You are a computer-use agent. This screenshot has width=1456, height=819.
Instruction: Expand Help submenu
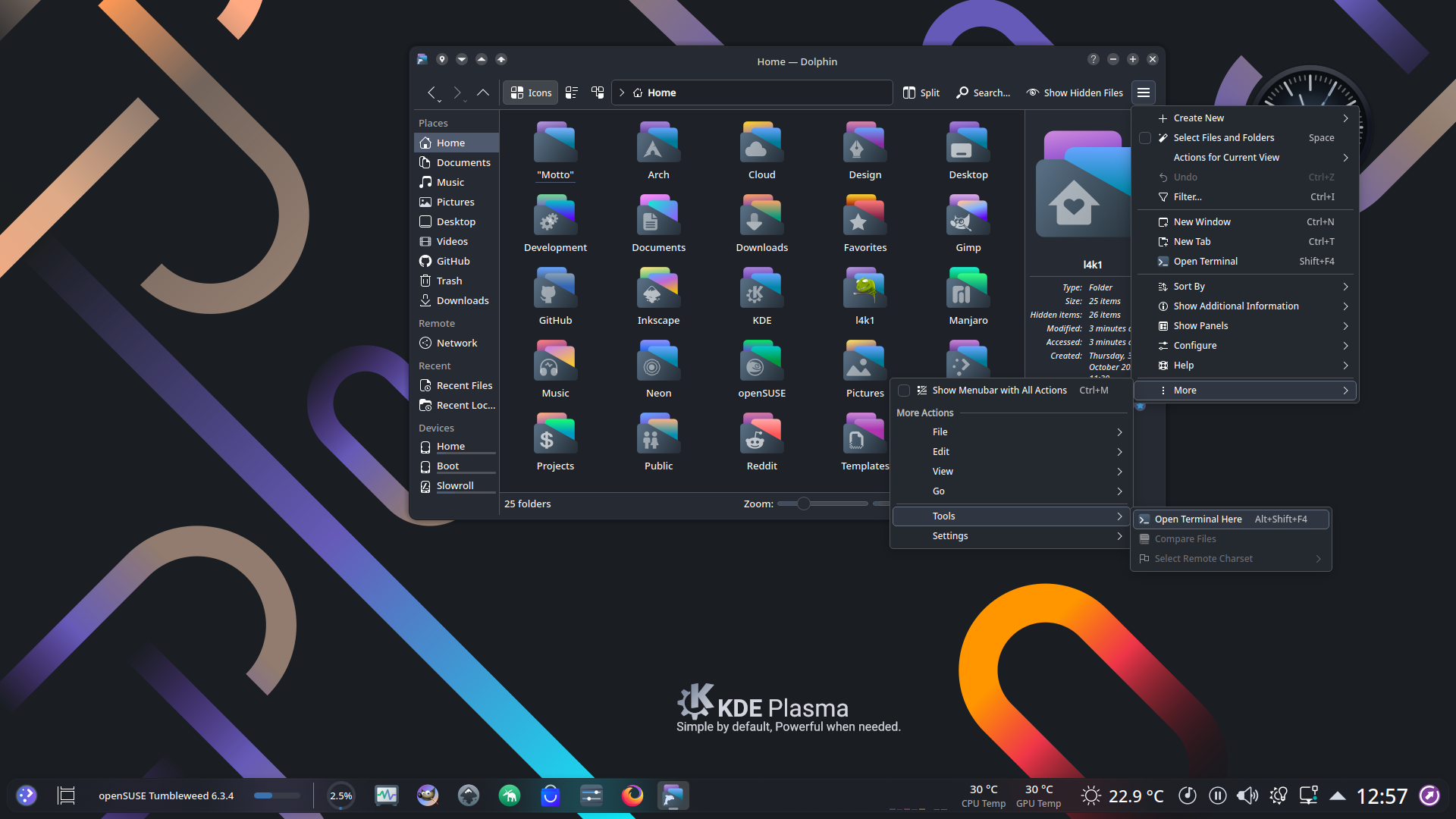coord(1245,366)
